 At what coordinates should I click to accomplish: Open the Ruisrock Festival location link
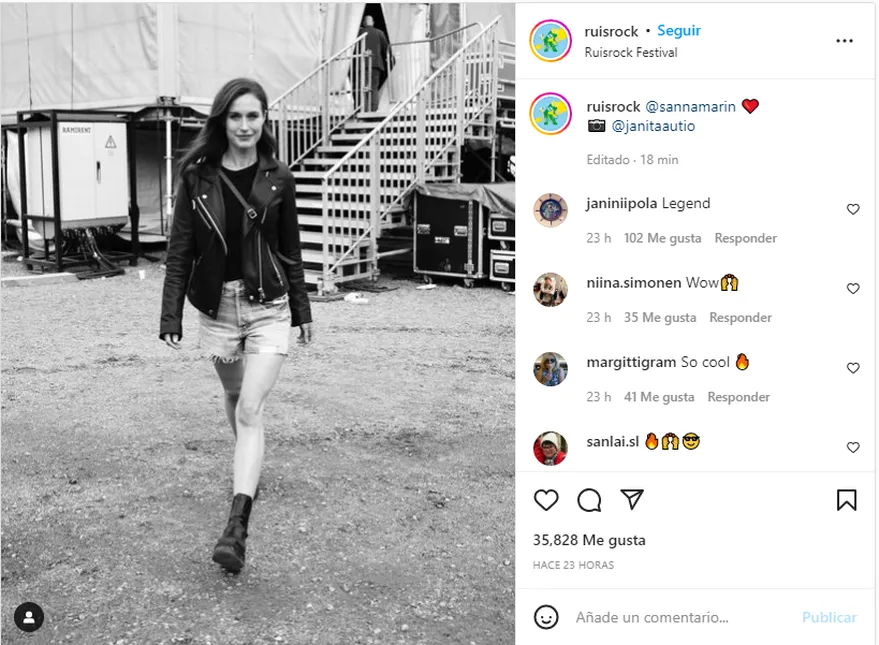coord(631,52)
